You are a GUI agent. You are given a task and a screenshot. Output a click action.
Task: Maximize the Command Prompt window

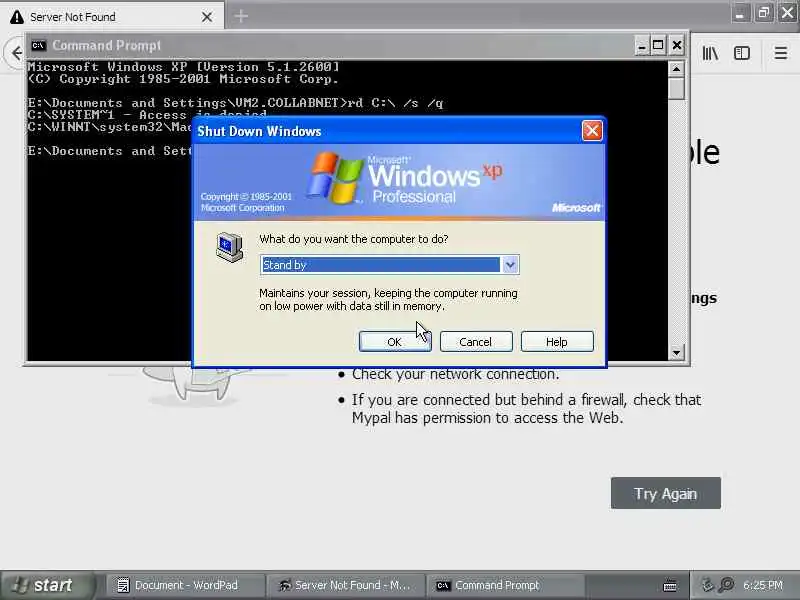pyautogui.click(x=658, y=46)
